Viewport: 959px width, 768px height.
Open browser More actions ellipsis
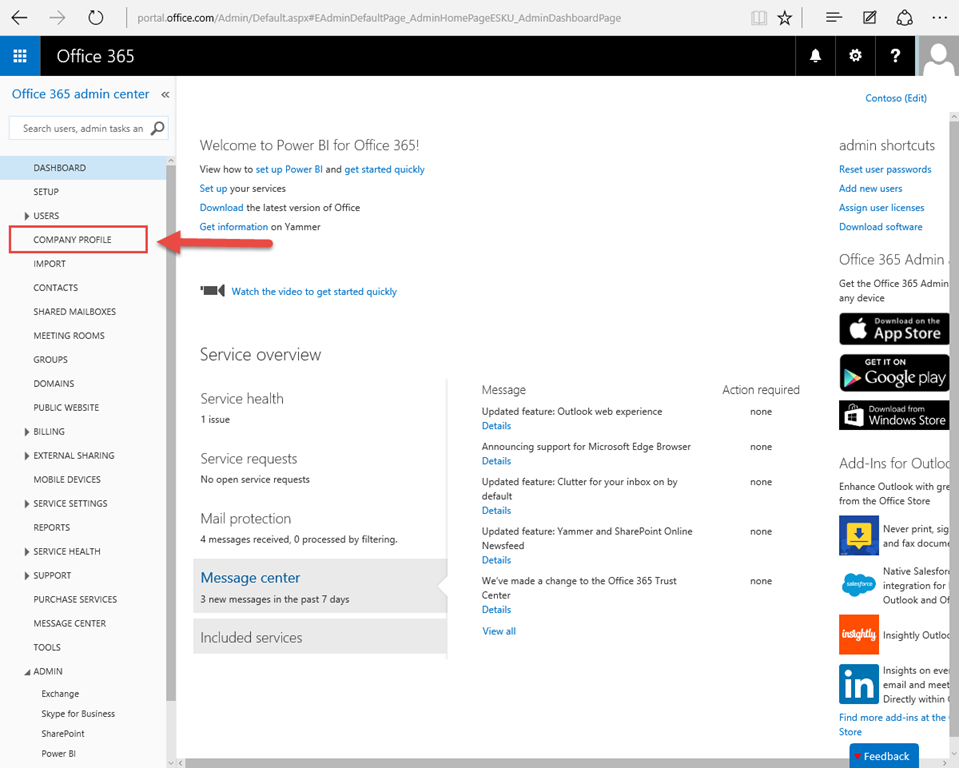(x=939, y=18)
